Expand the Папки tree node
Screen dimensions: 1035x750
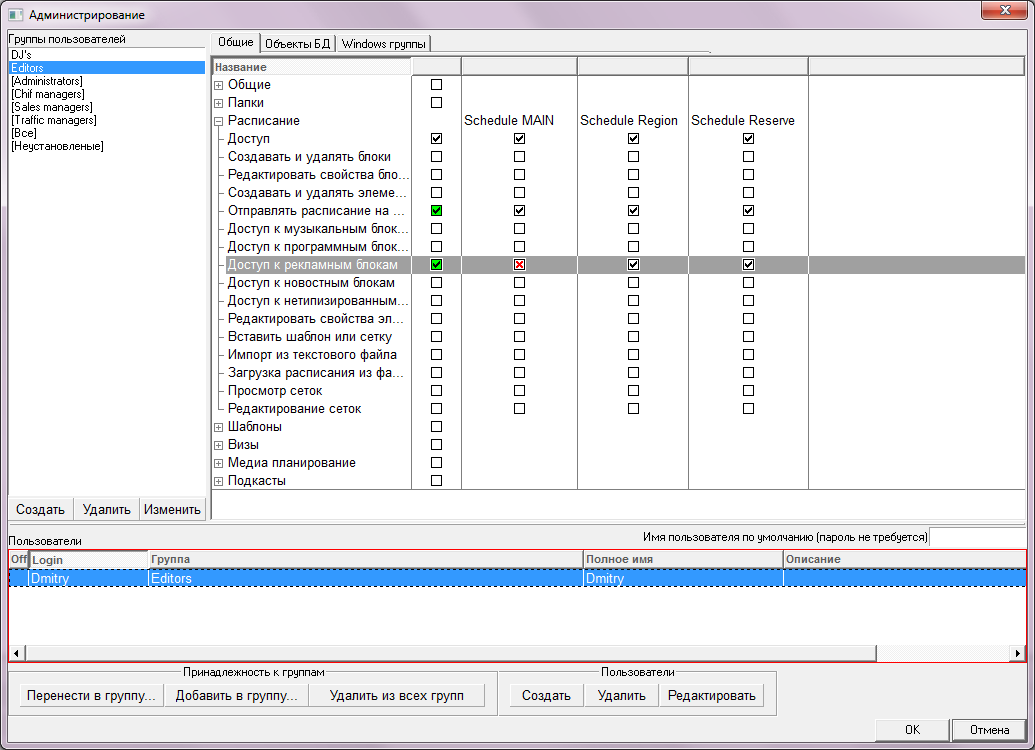(x=218, y=103)
